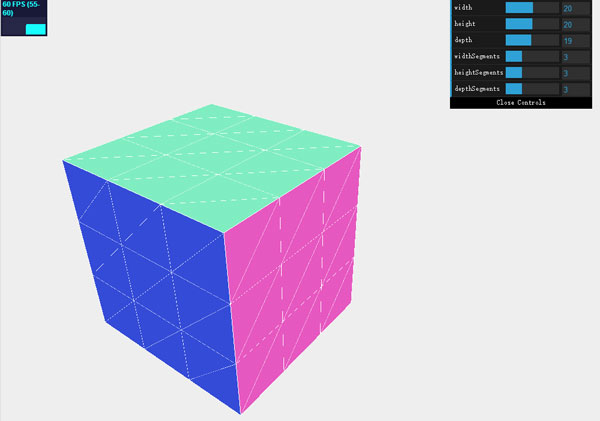The height and width of the screenshot is (421, 600).
Task: Click the heightSegments number field
Action: coord(576,73)
